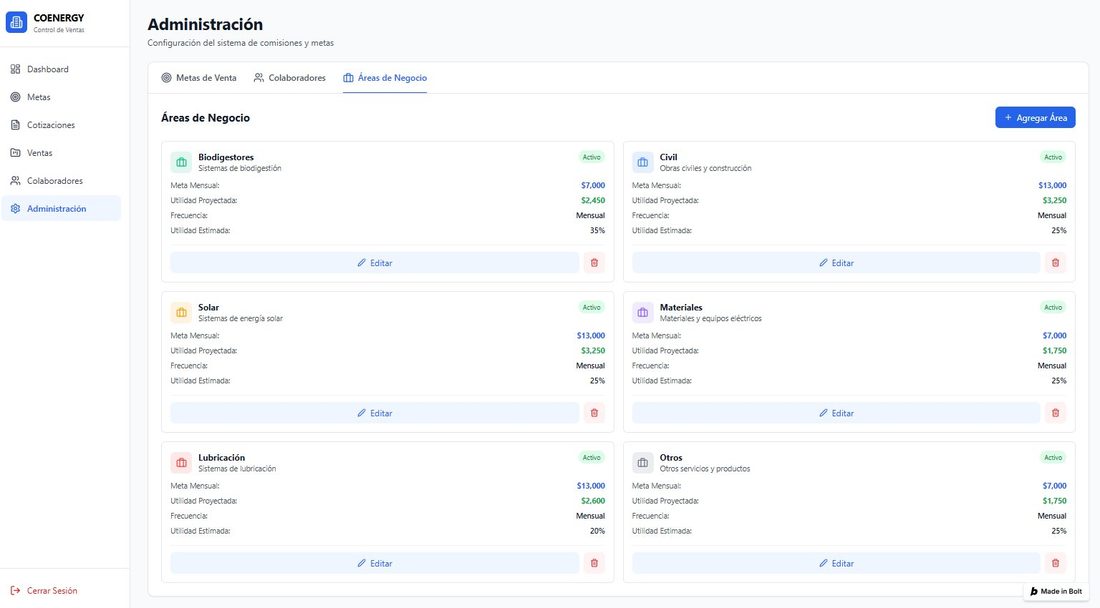
Task: Go to Dashboard in the sidebar
Action: [x=61, y=69]
